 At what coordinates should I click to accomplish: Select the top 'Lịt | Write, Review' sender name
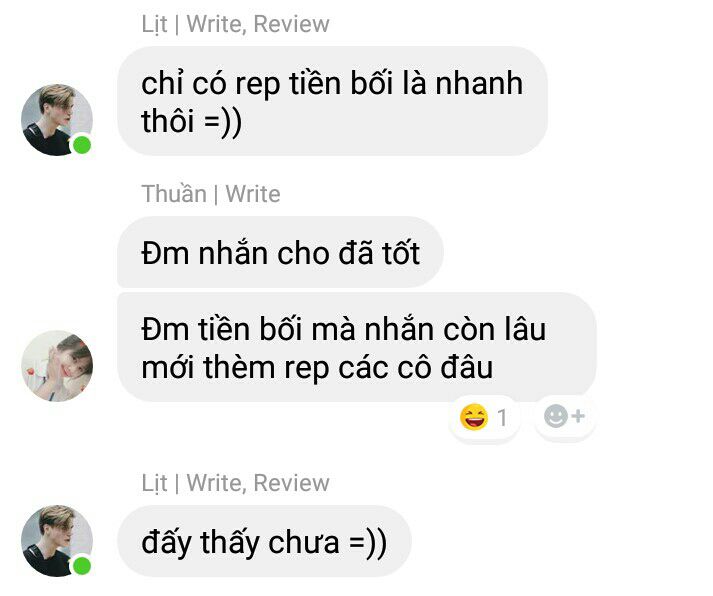(x=235, y=24)
